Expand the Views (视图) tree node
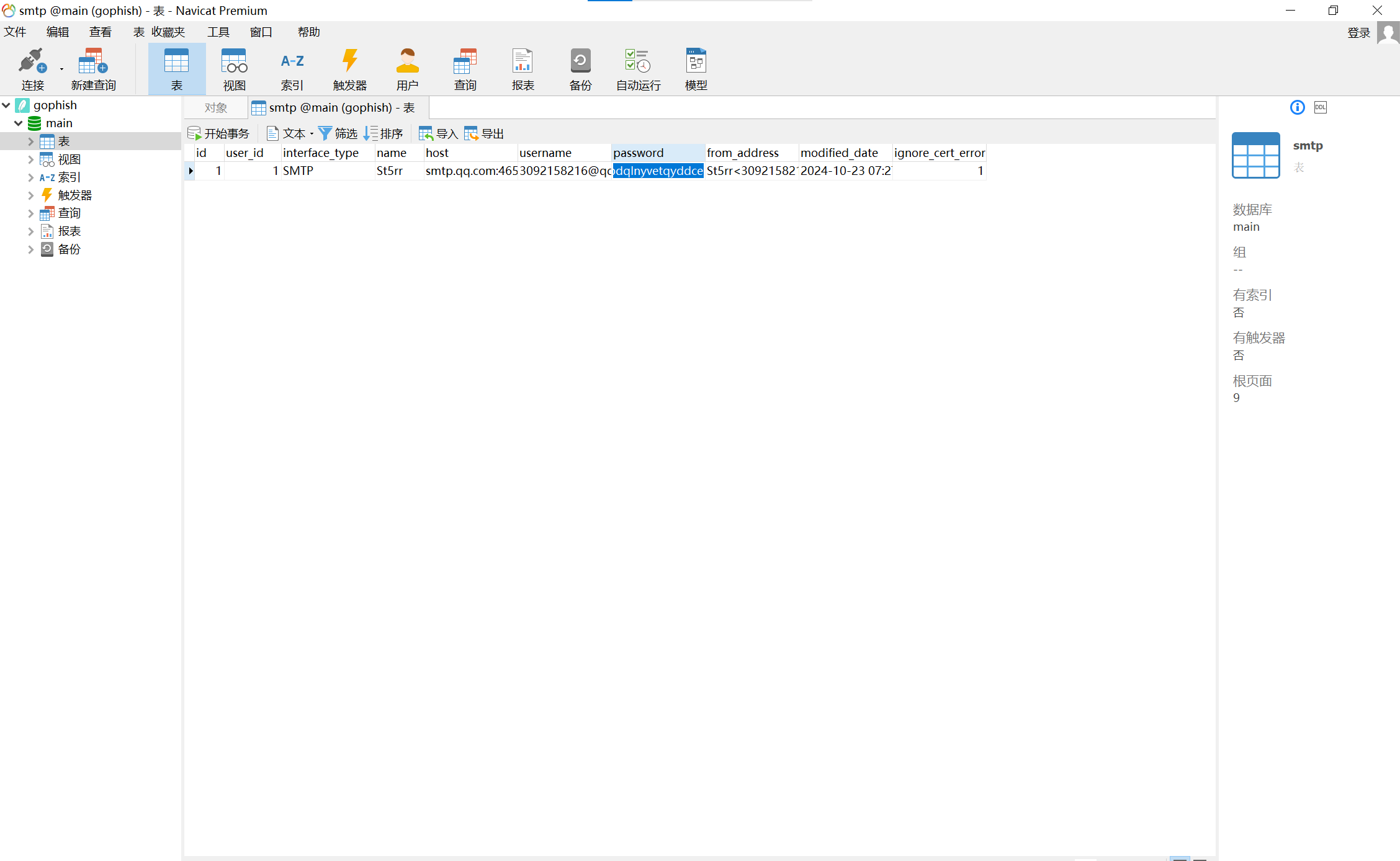This screenshot has width=1400, height=861. coord(30,159)
